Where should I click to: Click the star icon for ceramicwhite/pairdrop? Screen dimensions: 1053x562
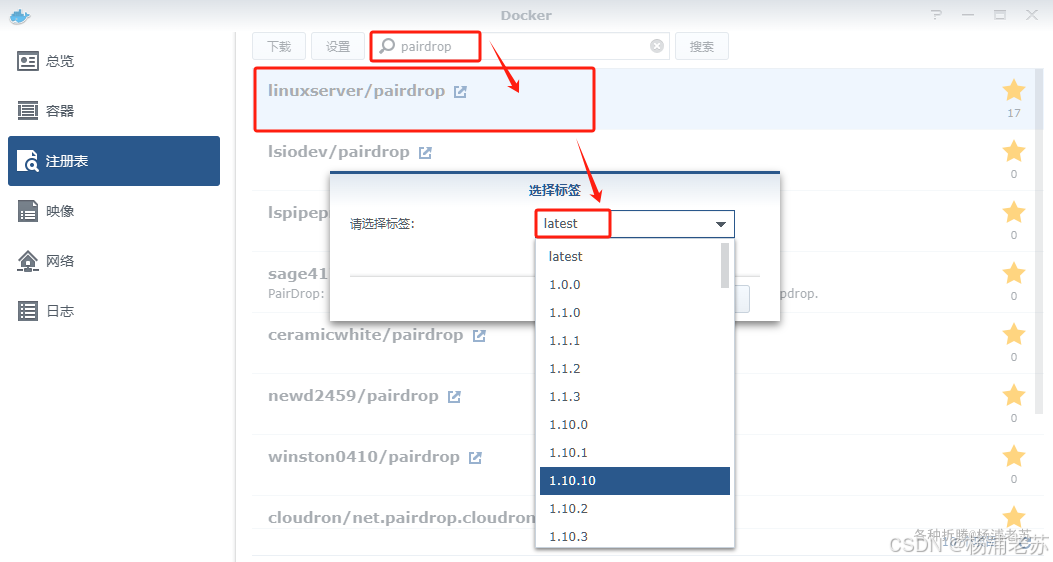pos(1013,334)
